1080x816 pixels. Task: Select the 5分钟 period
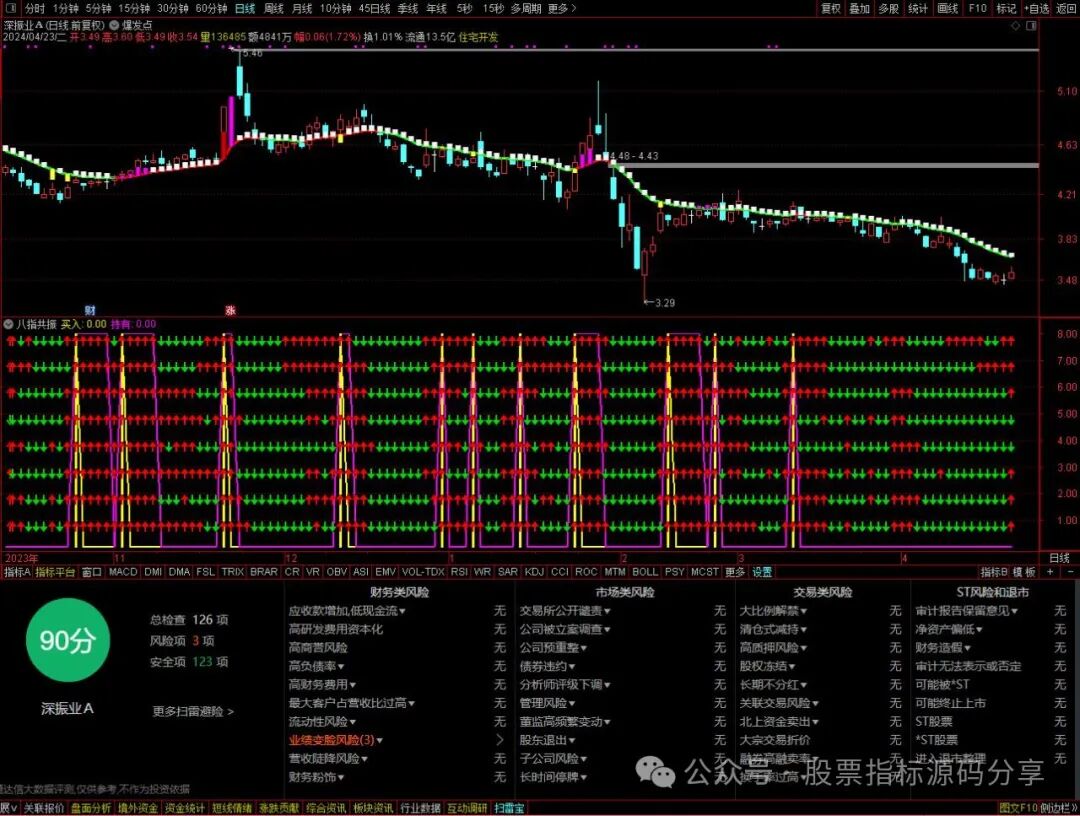(98, 8)
